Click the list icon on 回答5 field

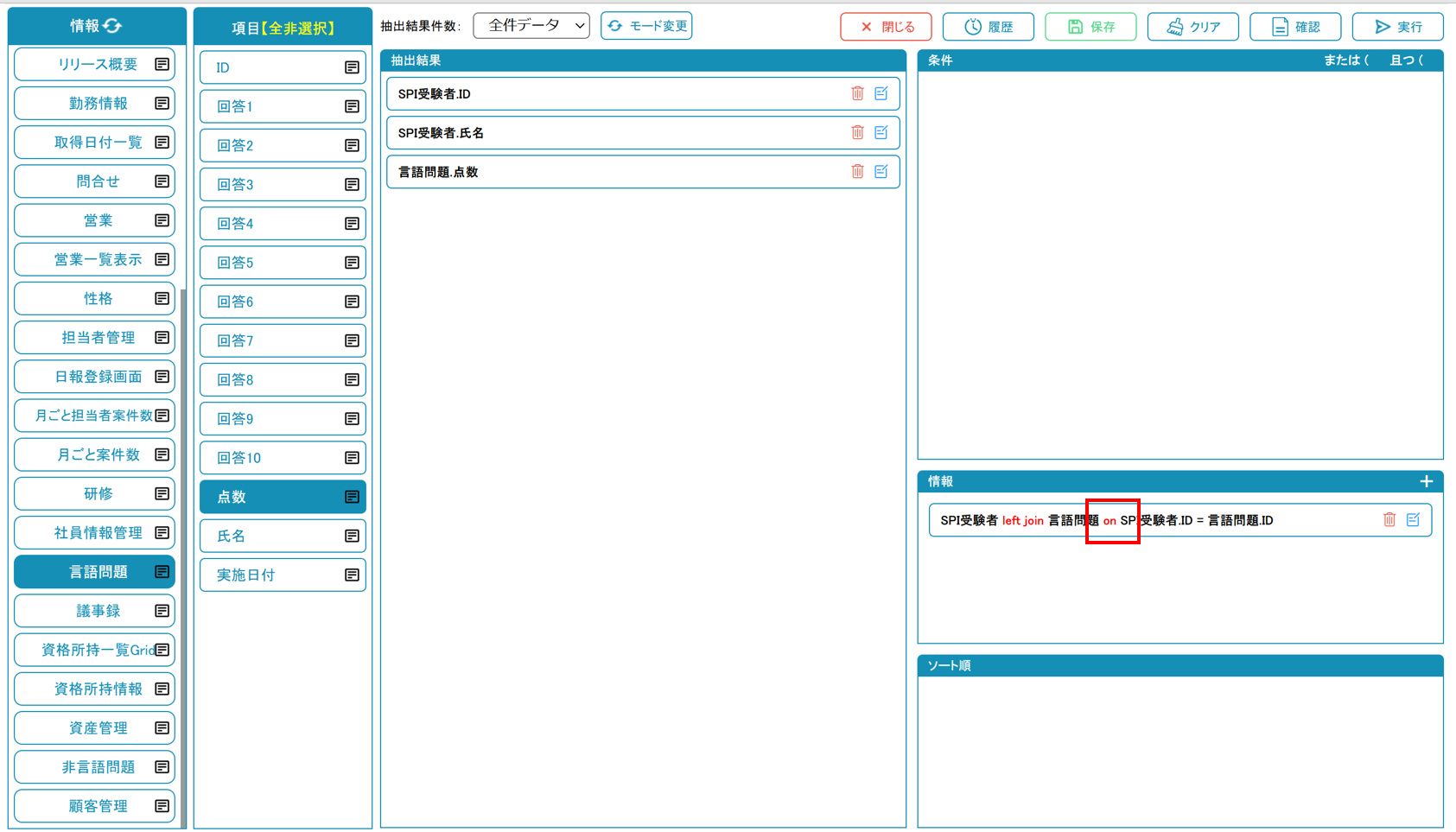[x=352, y=263]
